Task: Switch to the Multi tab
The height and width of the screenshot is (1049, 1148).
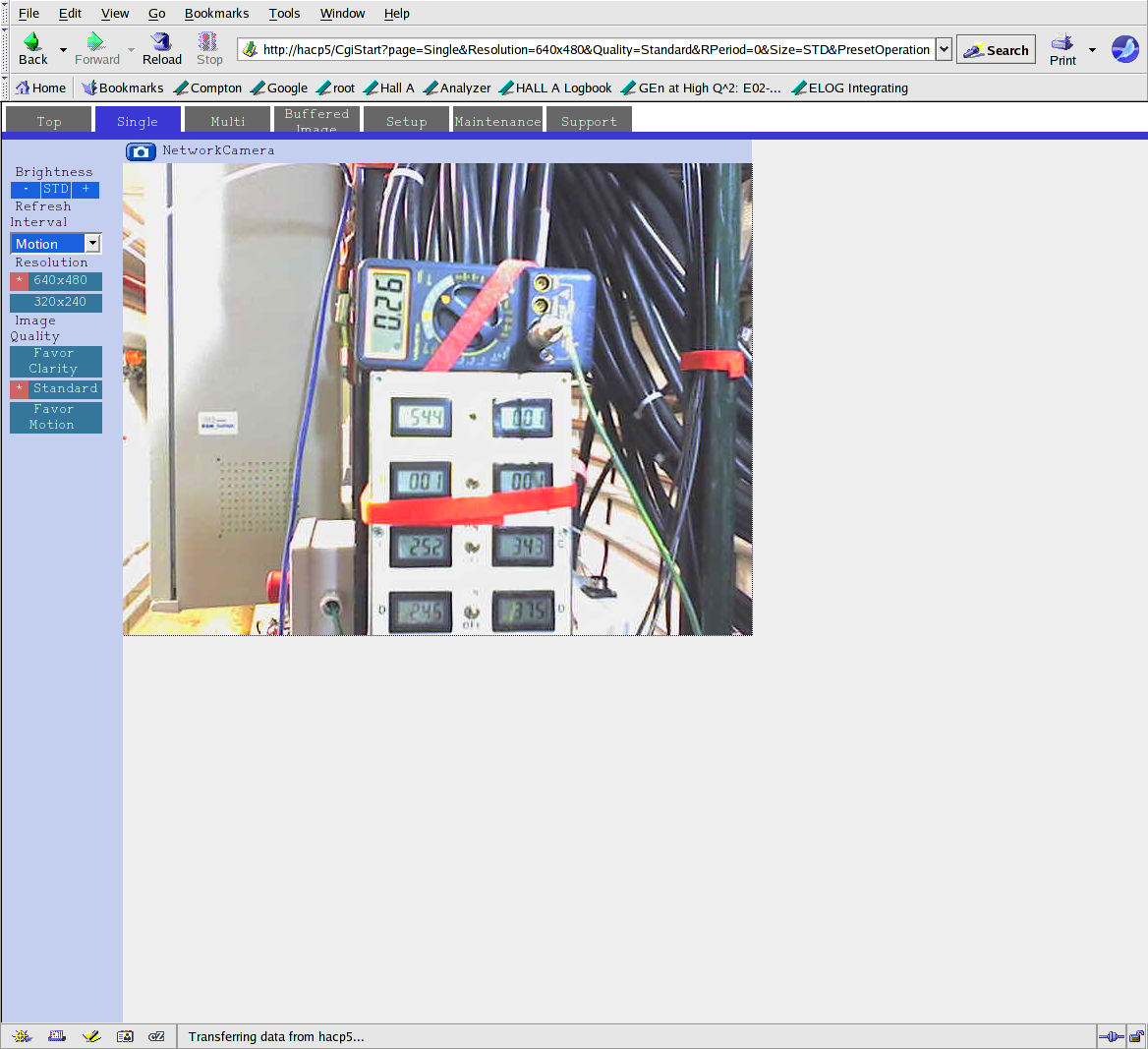Action: pos(228,120)
